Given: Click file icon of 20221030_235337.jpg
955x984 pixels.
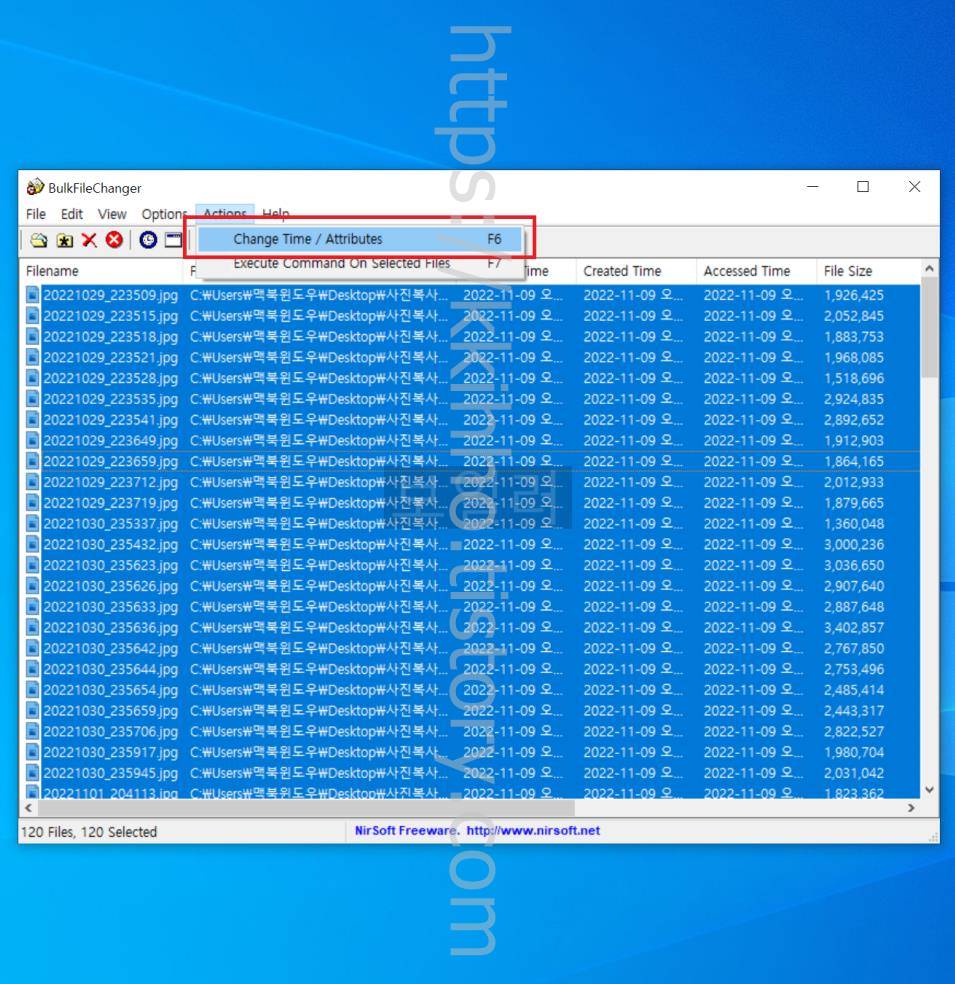Looking at the screenshot, I should coord(32,523).
